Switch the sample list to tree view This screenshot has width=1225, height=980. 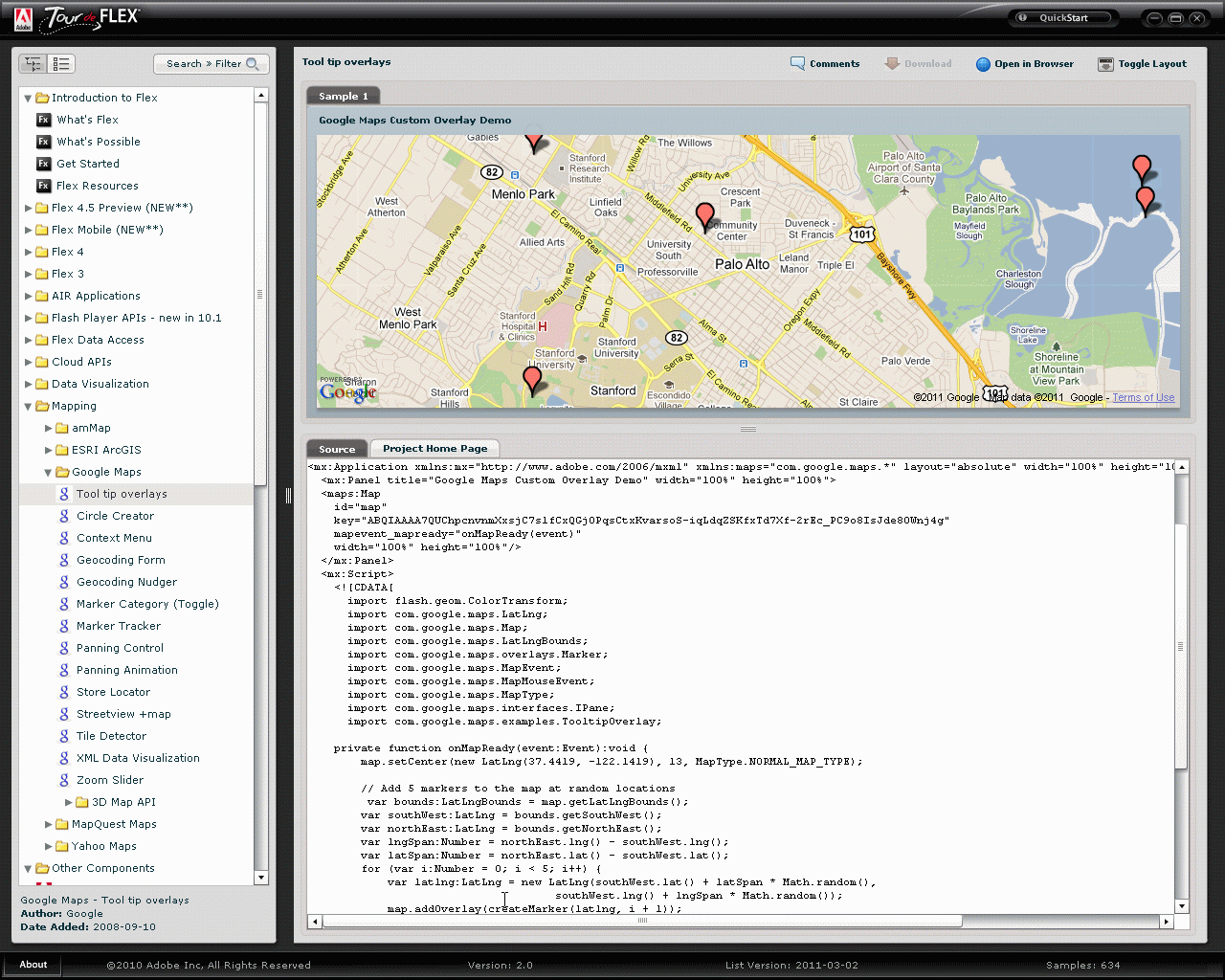click(33, 64)
